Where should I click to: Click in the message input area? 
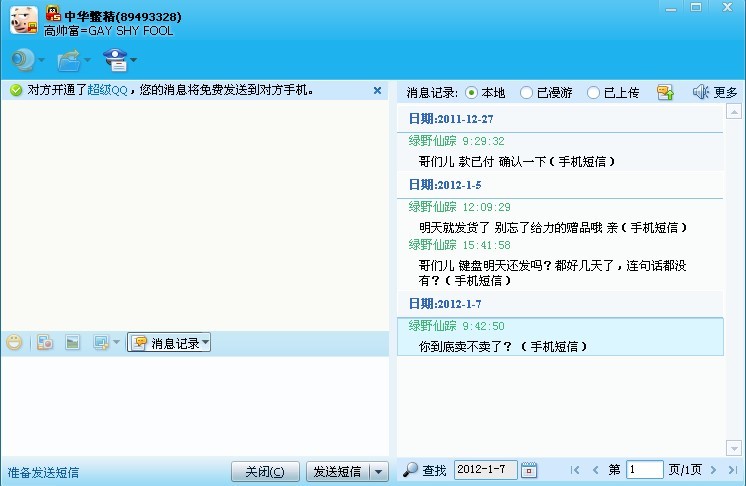[195, 406]
